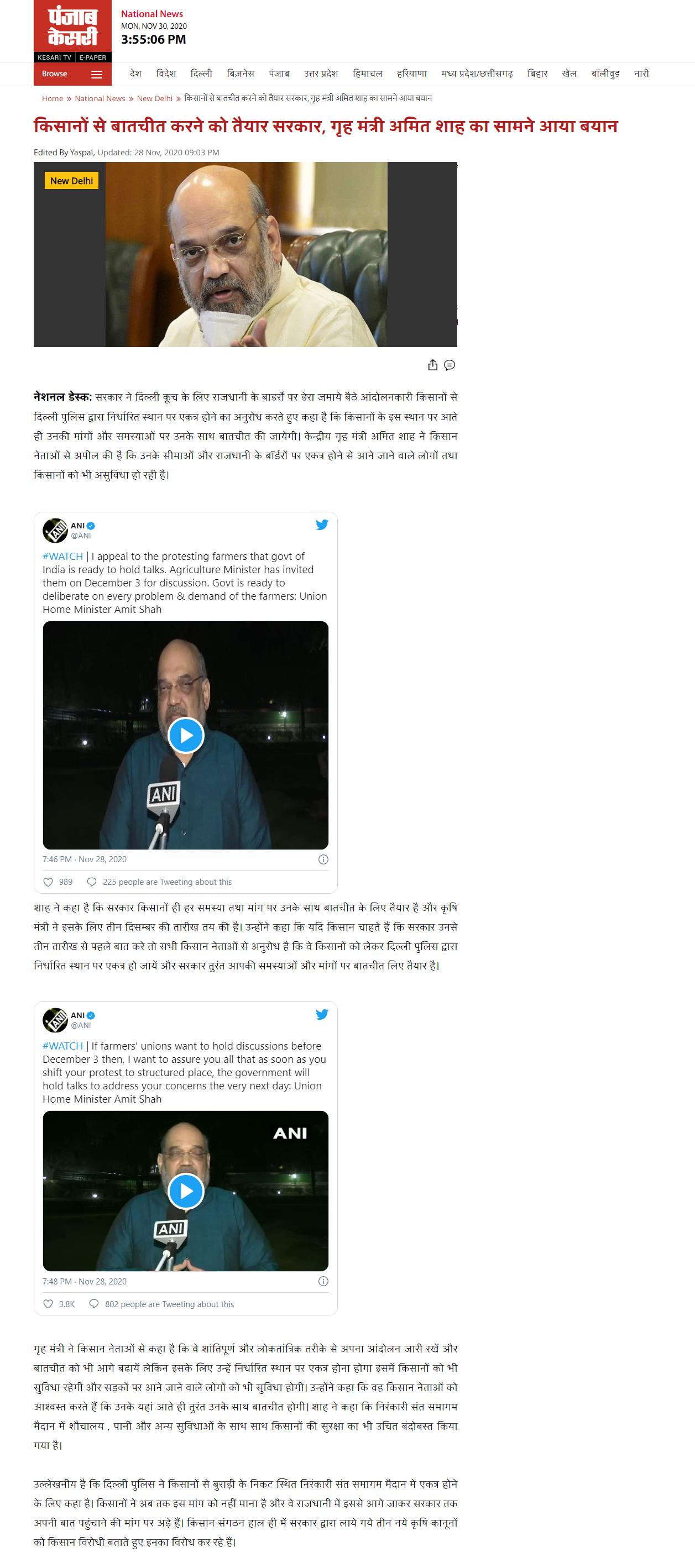The image size is (695, 1568).
Task: Like the second ANI tweet heart icon
Action: 48,1304
